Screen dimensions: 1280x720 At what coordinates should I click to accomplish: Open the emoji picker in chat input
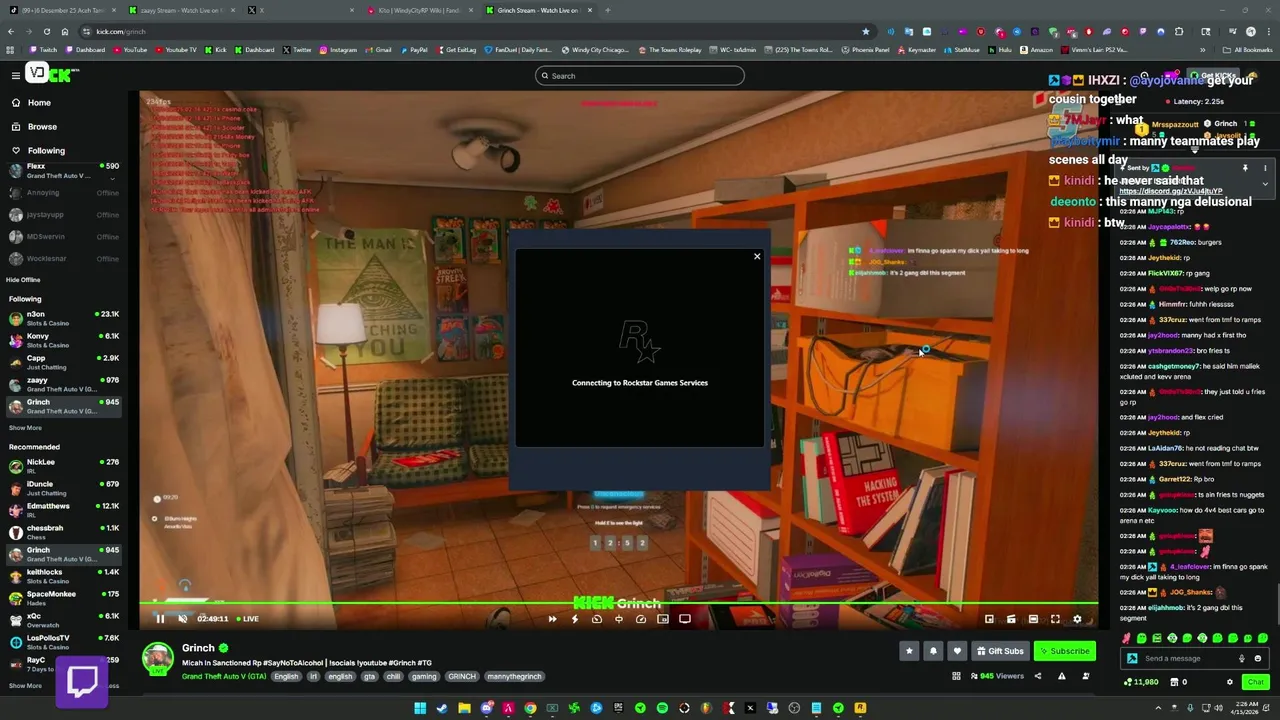pos(1258,658)
